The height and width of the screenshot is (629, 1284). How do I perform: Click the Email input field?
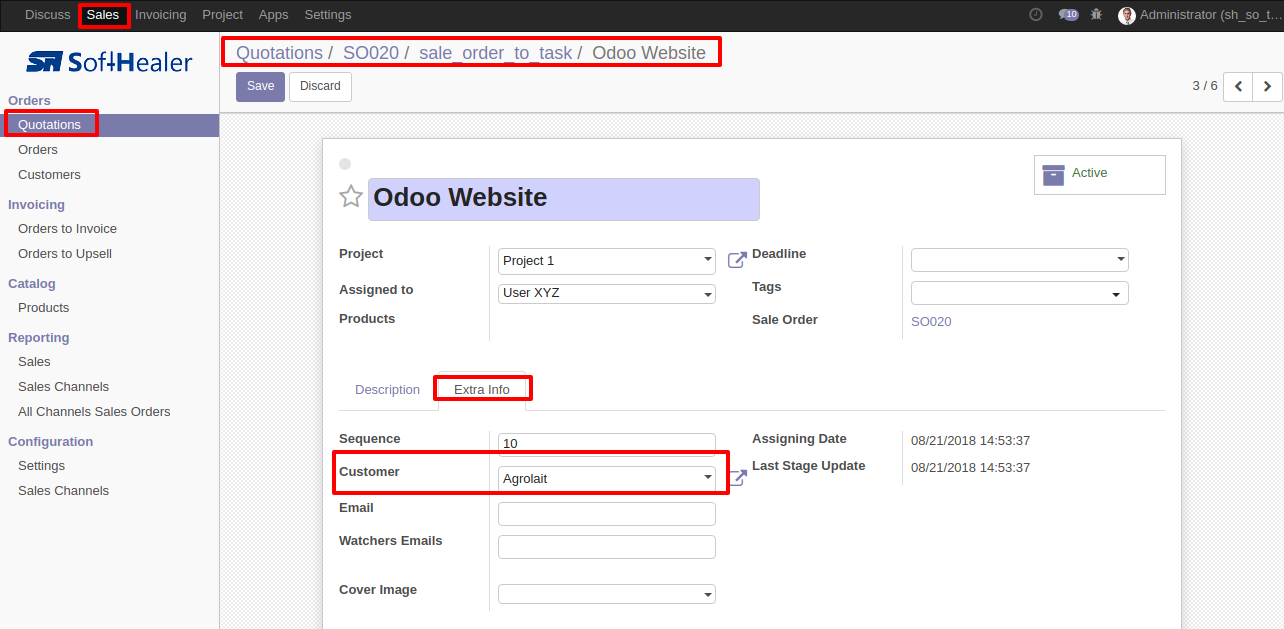coord(607,514)
